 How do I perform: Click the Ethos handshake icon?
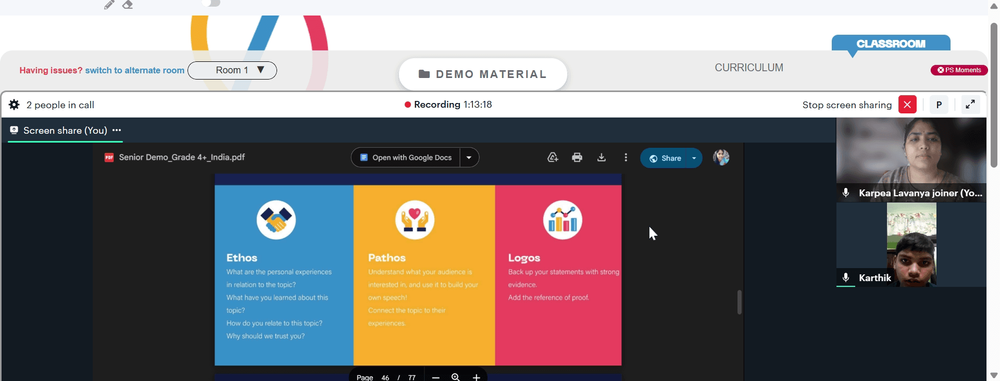click(276, 220)
